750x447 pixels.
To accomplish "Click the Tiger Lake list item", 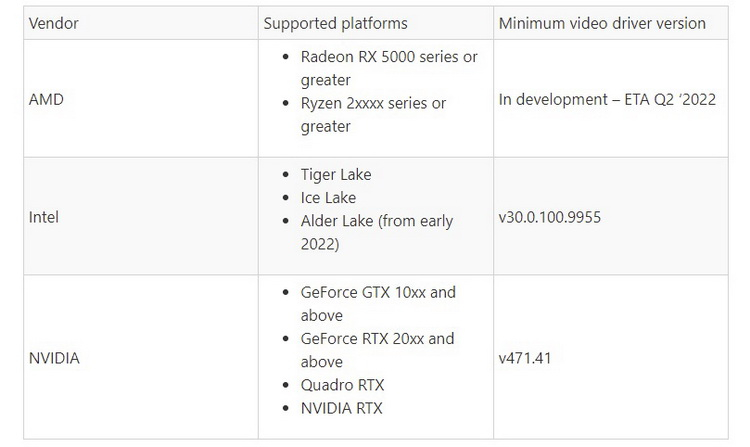I will [x=336, y=174].
